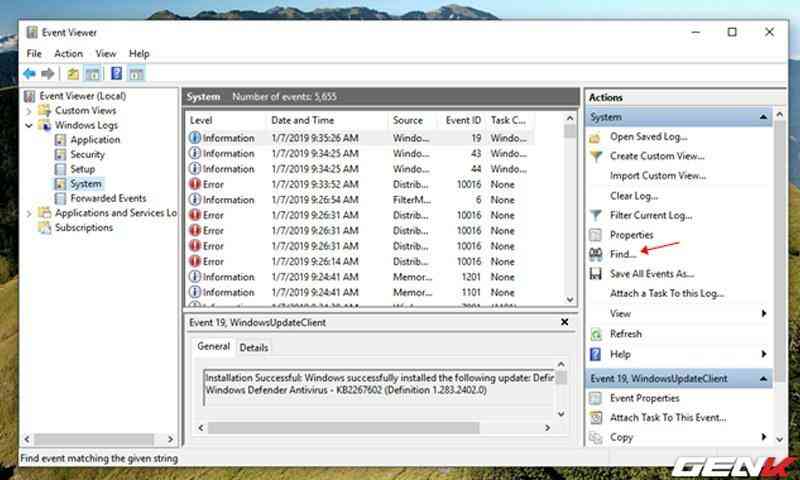Click Event Properties icon in Actions
Image resolution: width=800 pixels, height=480 pixels.
(x=595, y=398)
